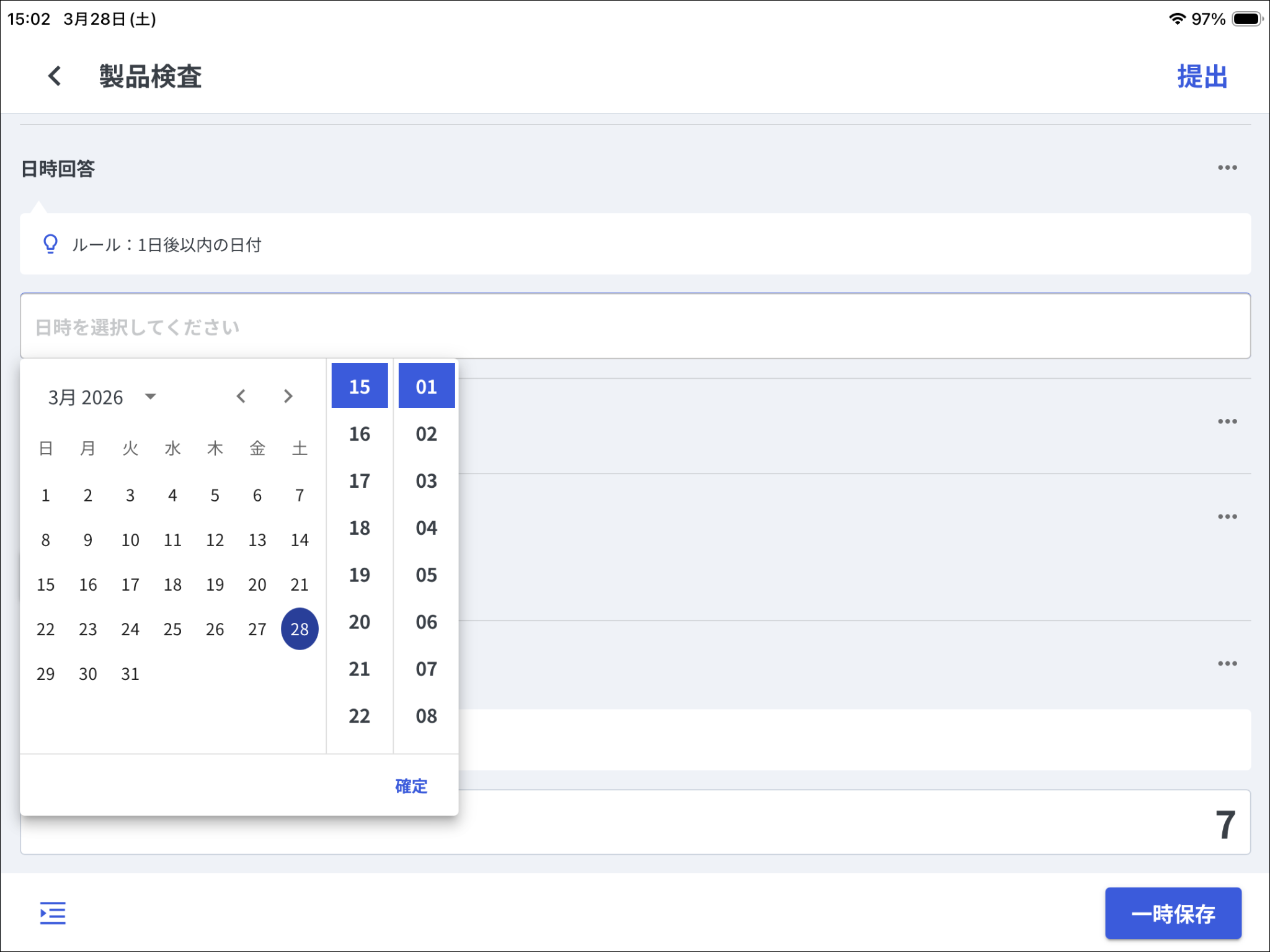
Task: Check the battery indicator in status bar
Action: point(1247,19)
